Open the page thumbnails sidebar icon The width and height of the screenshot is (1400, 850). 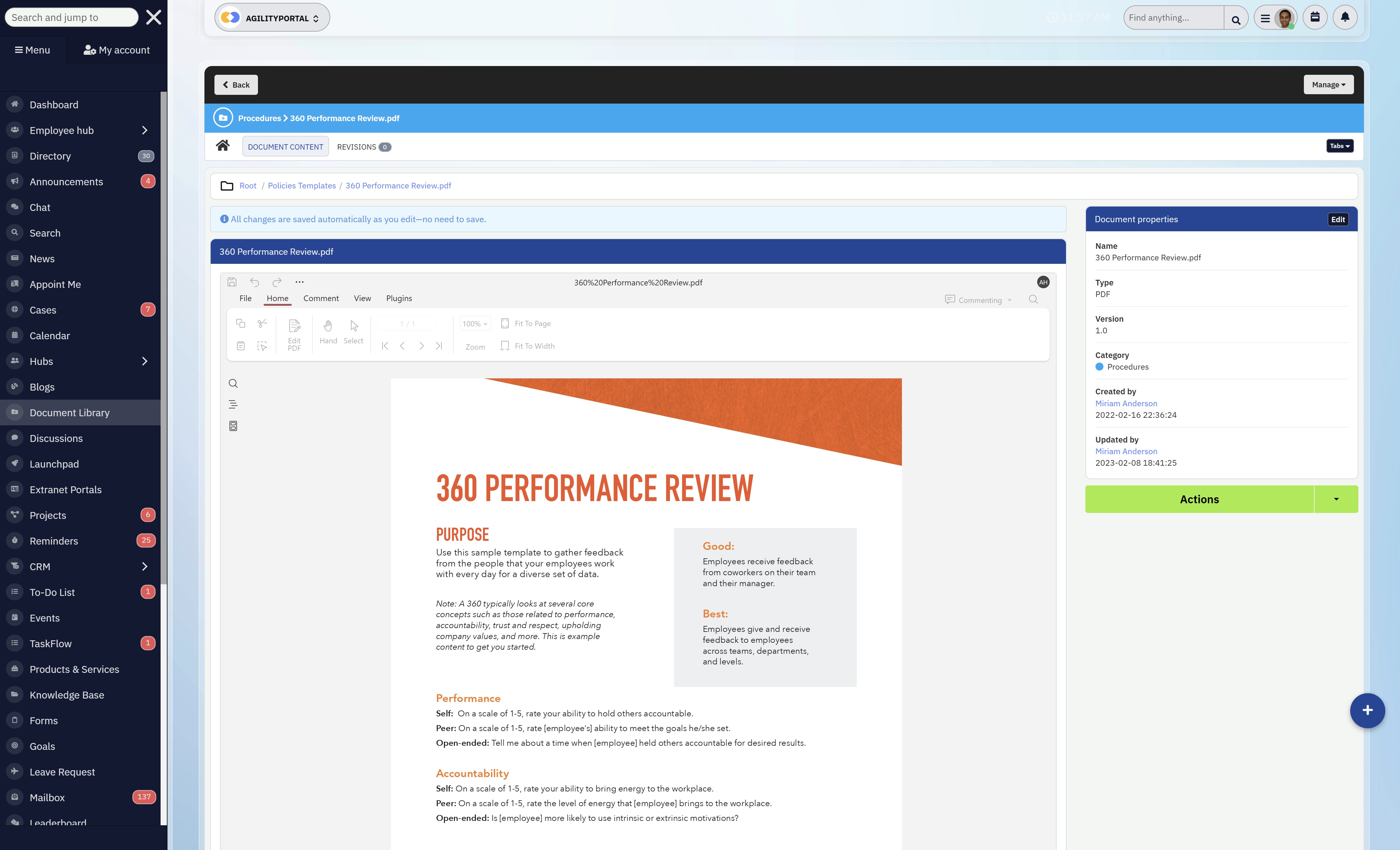tap(233, 426)
